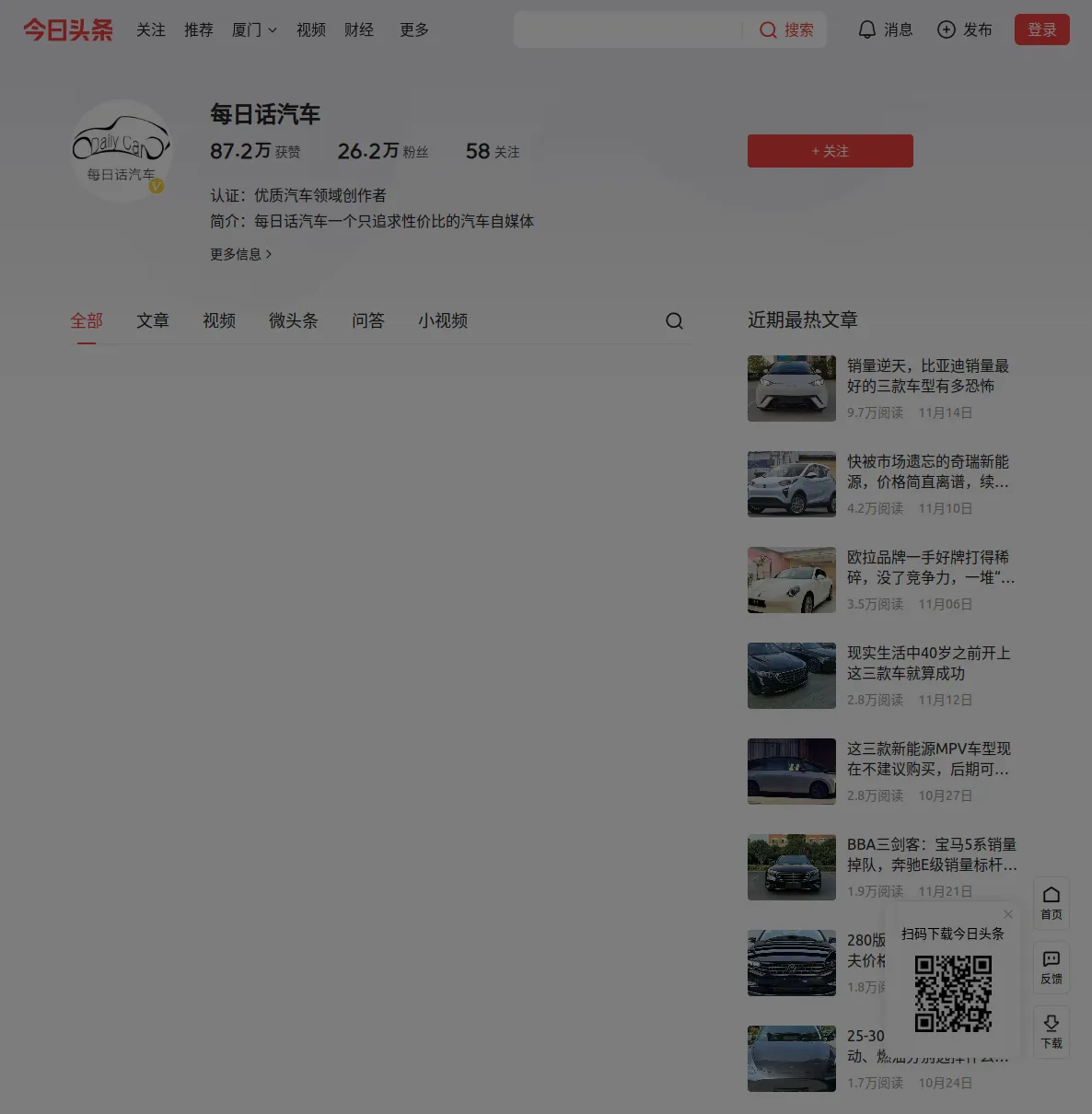Click the 发布 plus icon
The width and height of the screenshot is (1092, 1114).
[946, 30]
